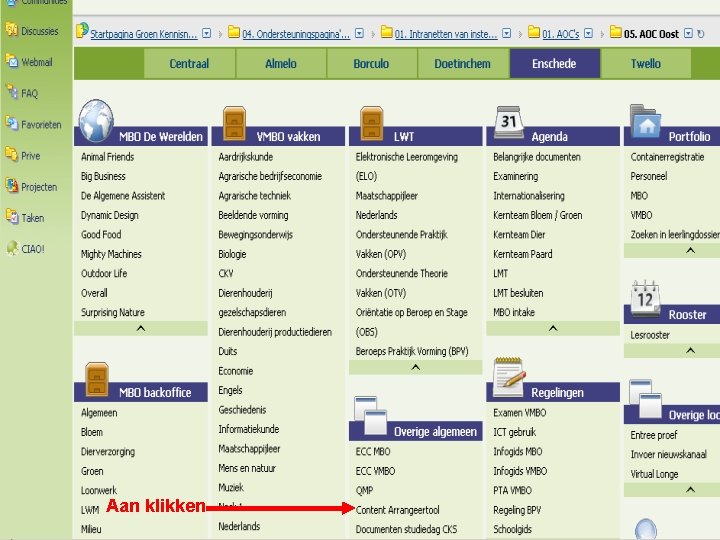This screenshot has height=540, width=720.
Task: Open Dierverzorging under MBO backoffice
Action: pyautogui.click(x=108, y=451)
